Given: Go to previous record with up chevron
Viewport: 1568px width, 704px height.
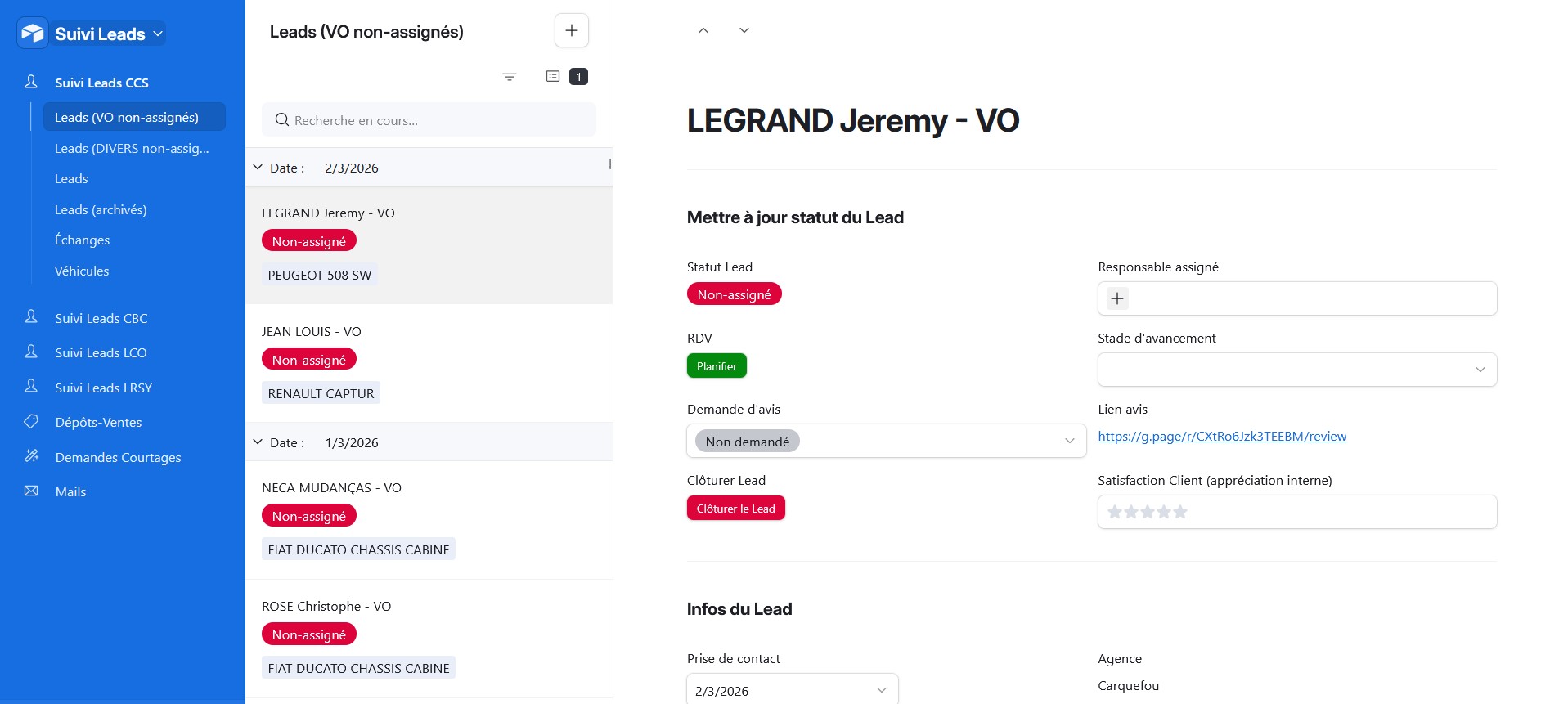Looking at the screenshot, I should pos(703,30).
